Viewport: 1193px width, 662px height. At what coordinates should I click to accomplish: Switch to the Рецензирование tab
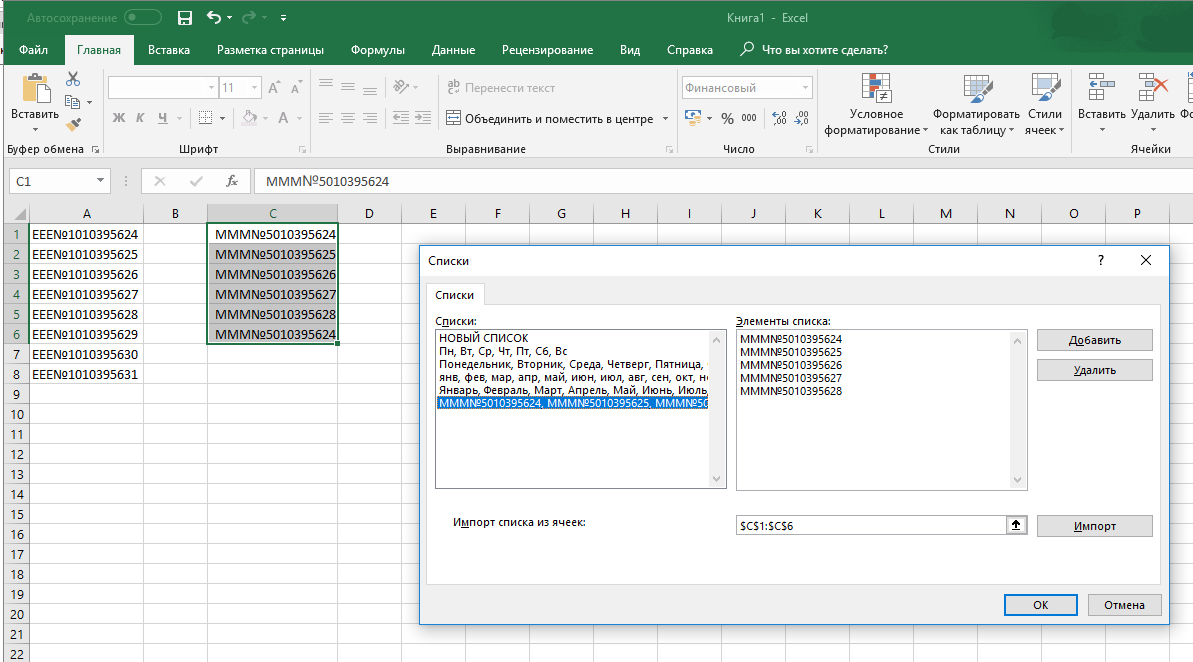coord(547,49)
